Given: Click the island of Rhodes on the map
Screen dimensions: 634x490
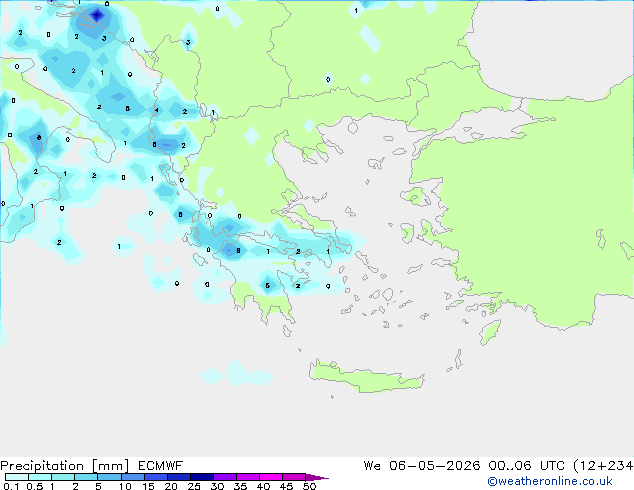Looking at the screenshot, I should [x=490, y=332].
